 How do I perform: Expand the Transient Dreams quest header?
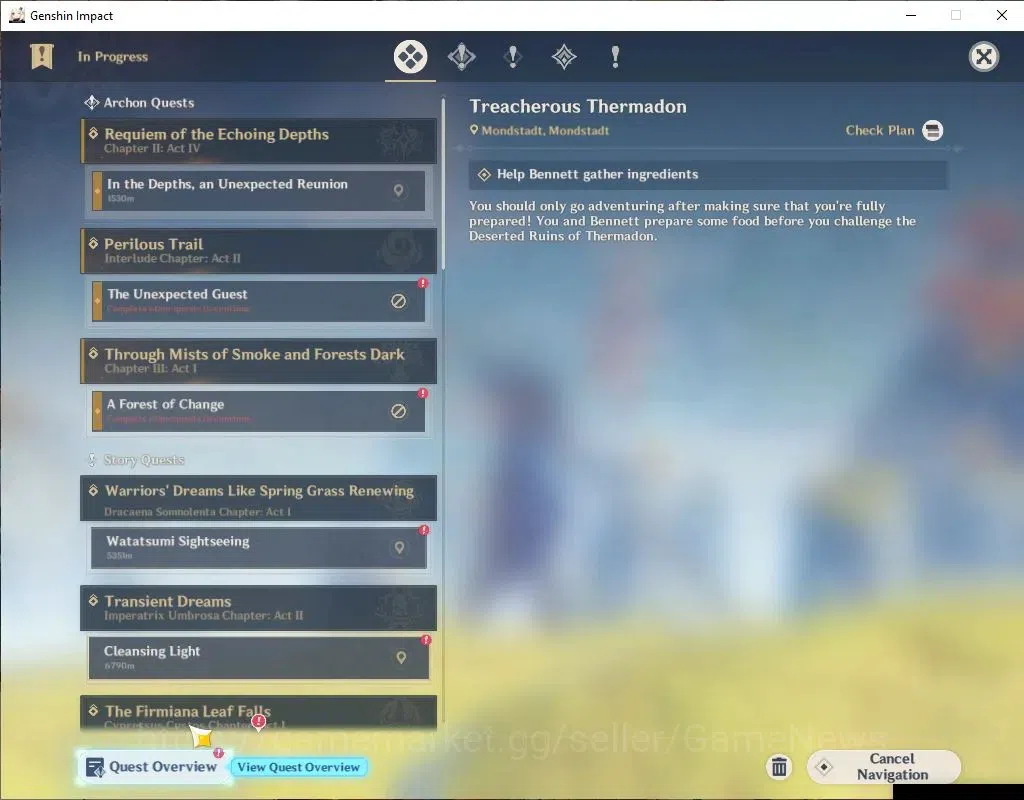click(259, 608)
